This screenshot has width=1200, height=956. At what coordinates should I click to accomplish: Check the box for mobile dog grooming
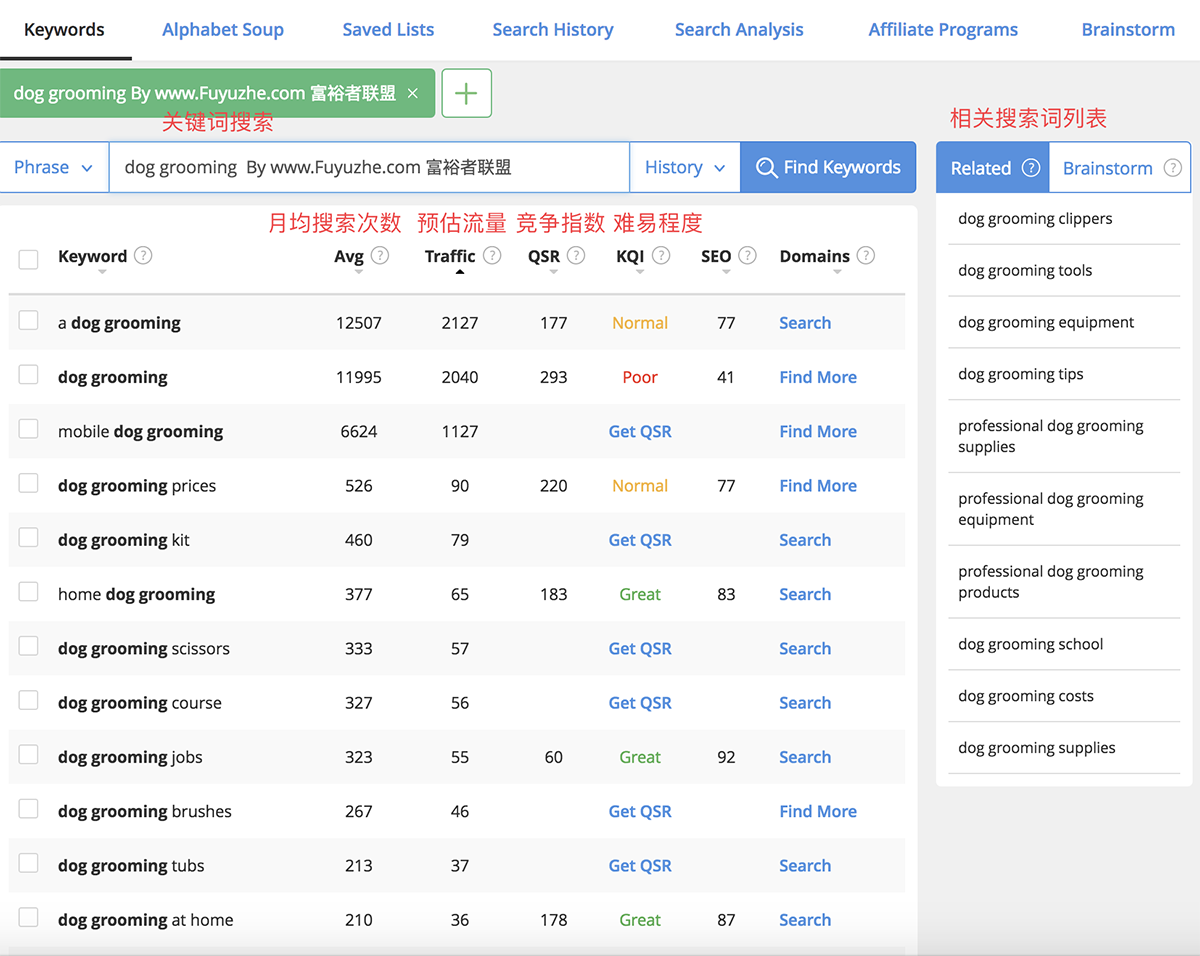[29, 429]
